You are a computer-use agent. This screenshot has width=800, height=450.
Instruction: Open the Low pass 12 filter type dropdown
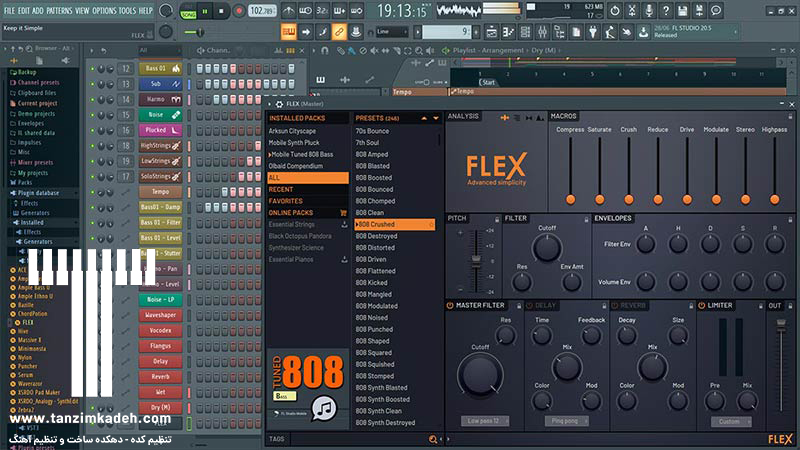[x=485, y=421]
